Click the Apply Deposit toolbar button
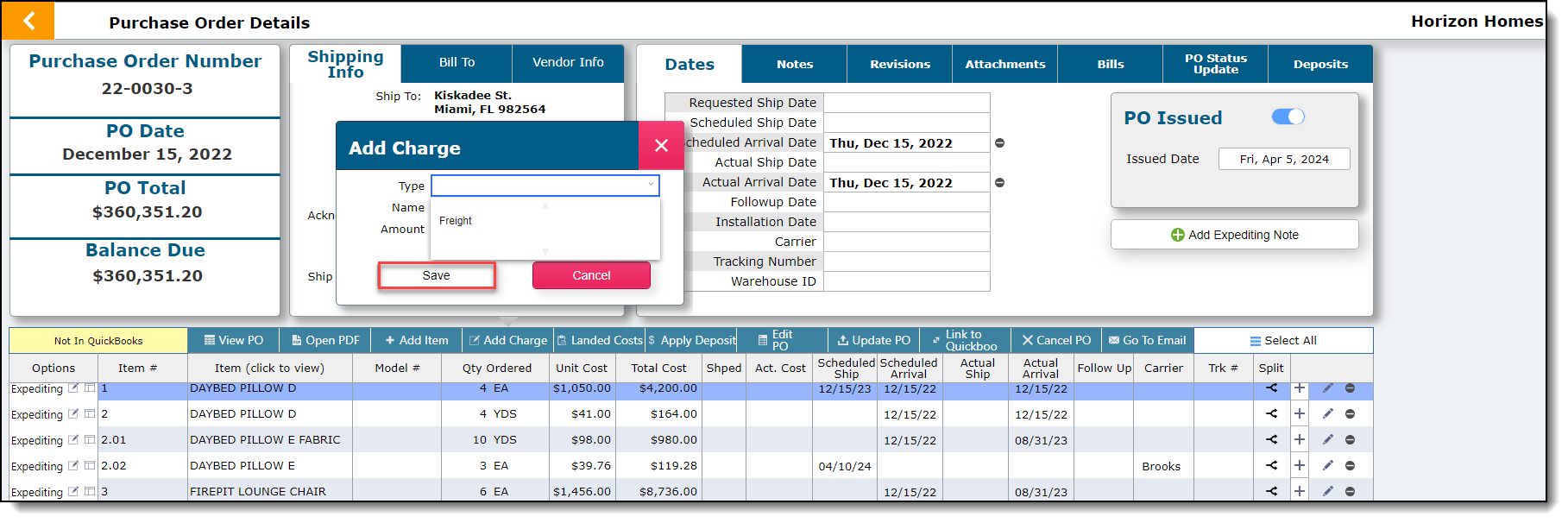Viewport: 1568px width, 523px height. pyautogui.click(x=690, y=340)
